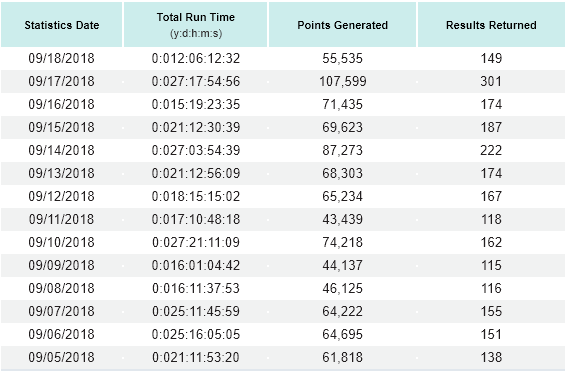The height and width of the screenshot is (376, 572).
Task: Click results value 222
Action: [x=491, y=150]
